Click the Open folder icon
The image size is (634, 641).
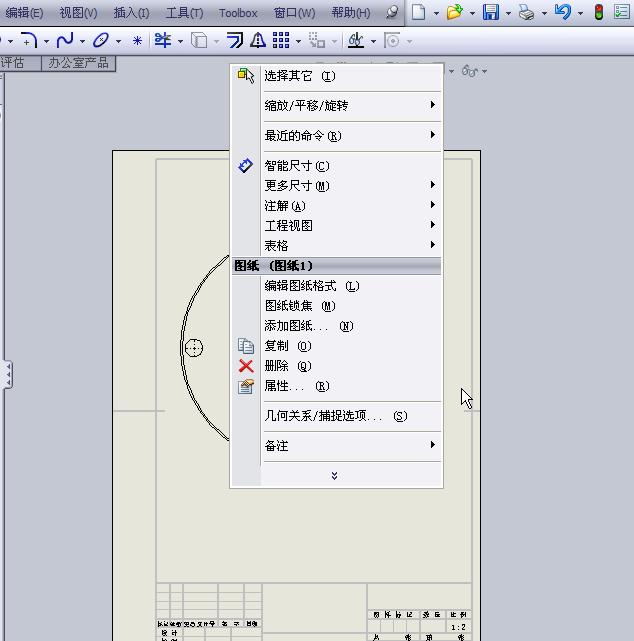(455, 12)
